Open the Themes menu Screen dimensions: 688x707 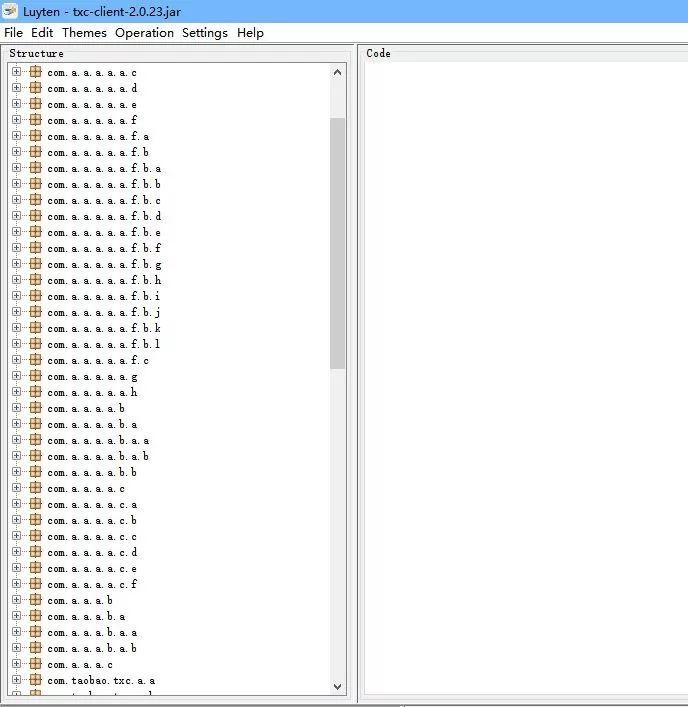[x=84, y=33]
